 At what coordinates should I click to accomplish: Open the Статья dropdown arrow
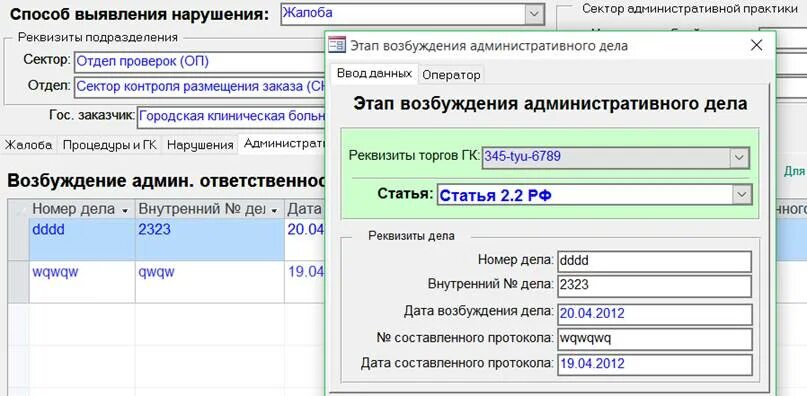(741, 194)
